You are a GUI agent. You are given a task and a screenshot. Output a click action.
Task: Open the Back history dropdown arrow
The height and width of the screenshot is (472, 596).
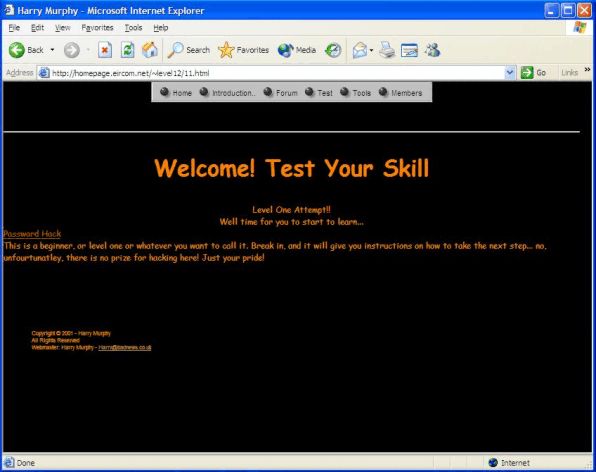click(x=52, y=50)
